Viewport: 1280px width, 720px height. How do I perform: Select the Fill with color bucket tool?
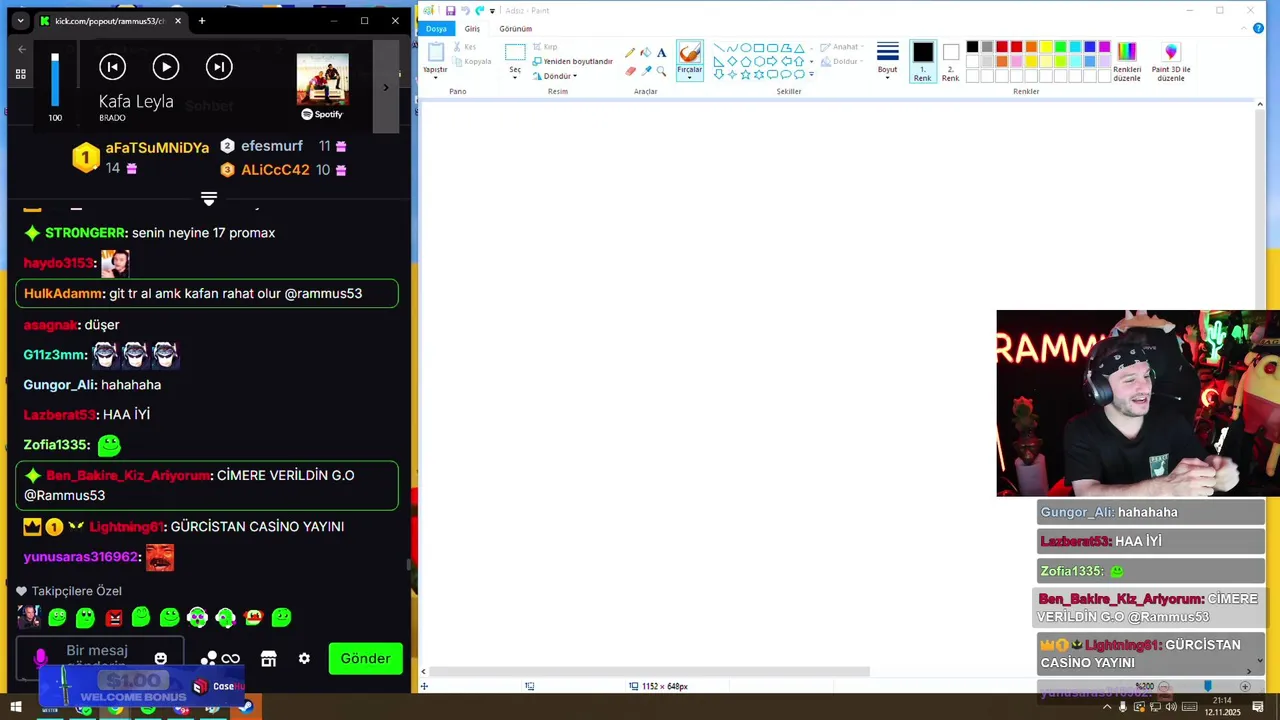[645, 53]
